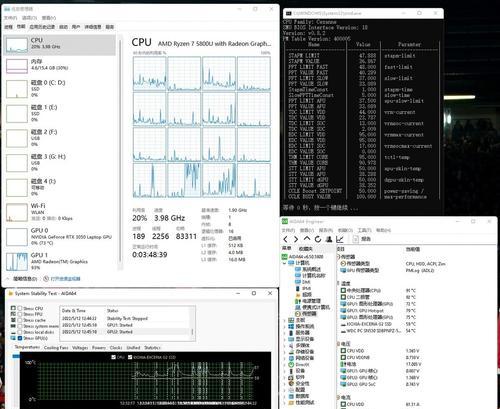
Task: Switch to the Clocks tab
Action: [116, 347]
